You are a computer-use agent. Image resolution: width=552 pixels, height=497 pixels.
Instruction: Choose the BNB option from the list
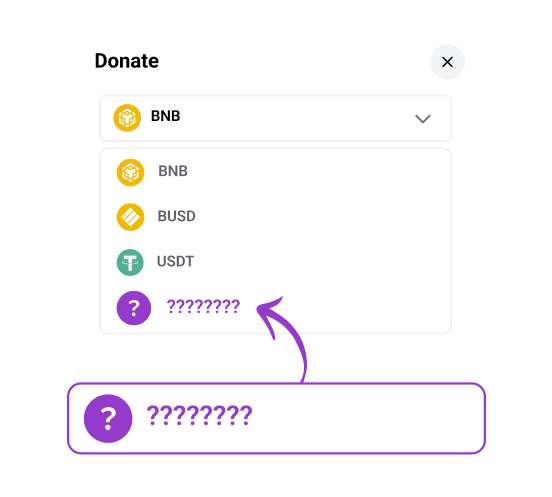[x=275, y=172]
